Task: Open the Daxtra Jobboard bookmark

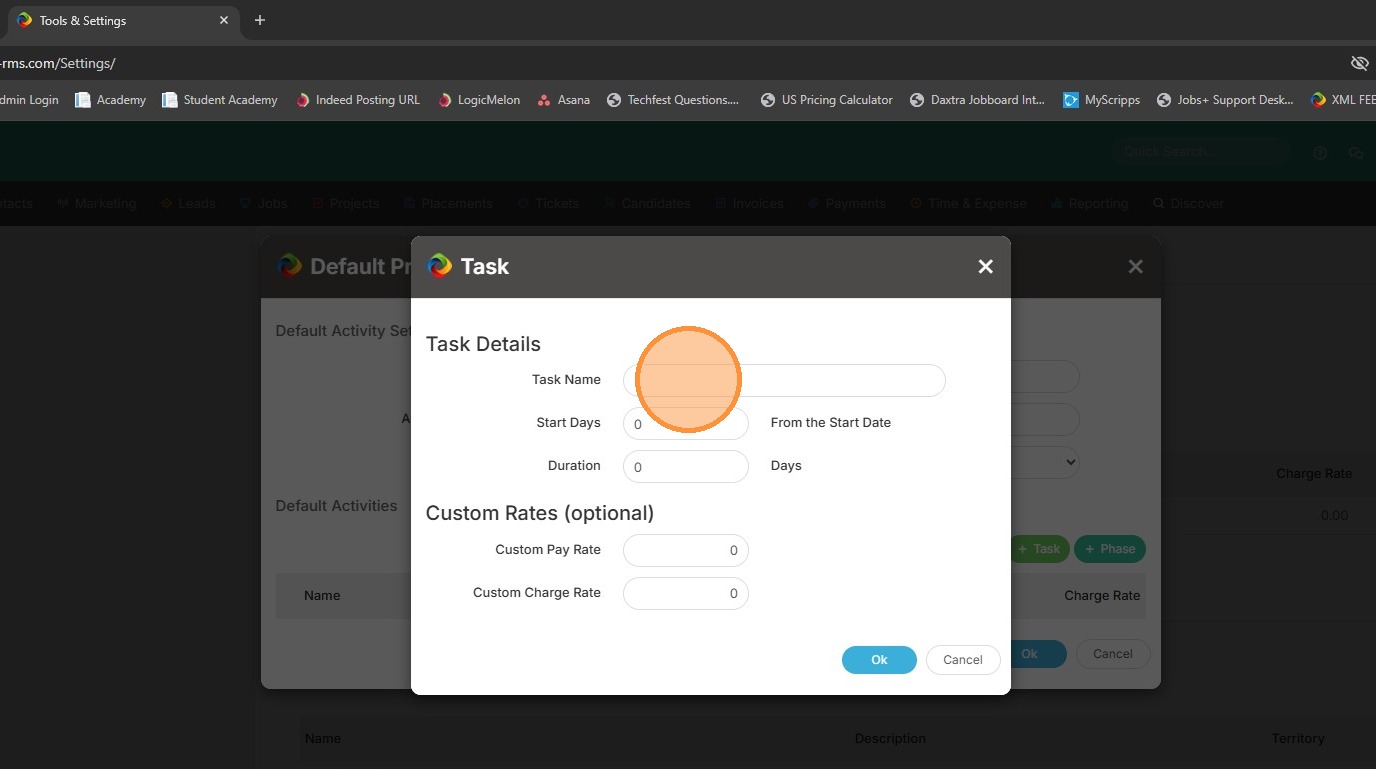Action: tap(977, 100)
